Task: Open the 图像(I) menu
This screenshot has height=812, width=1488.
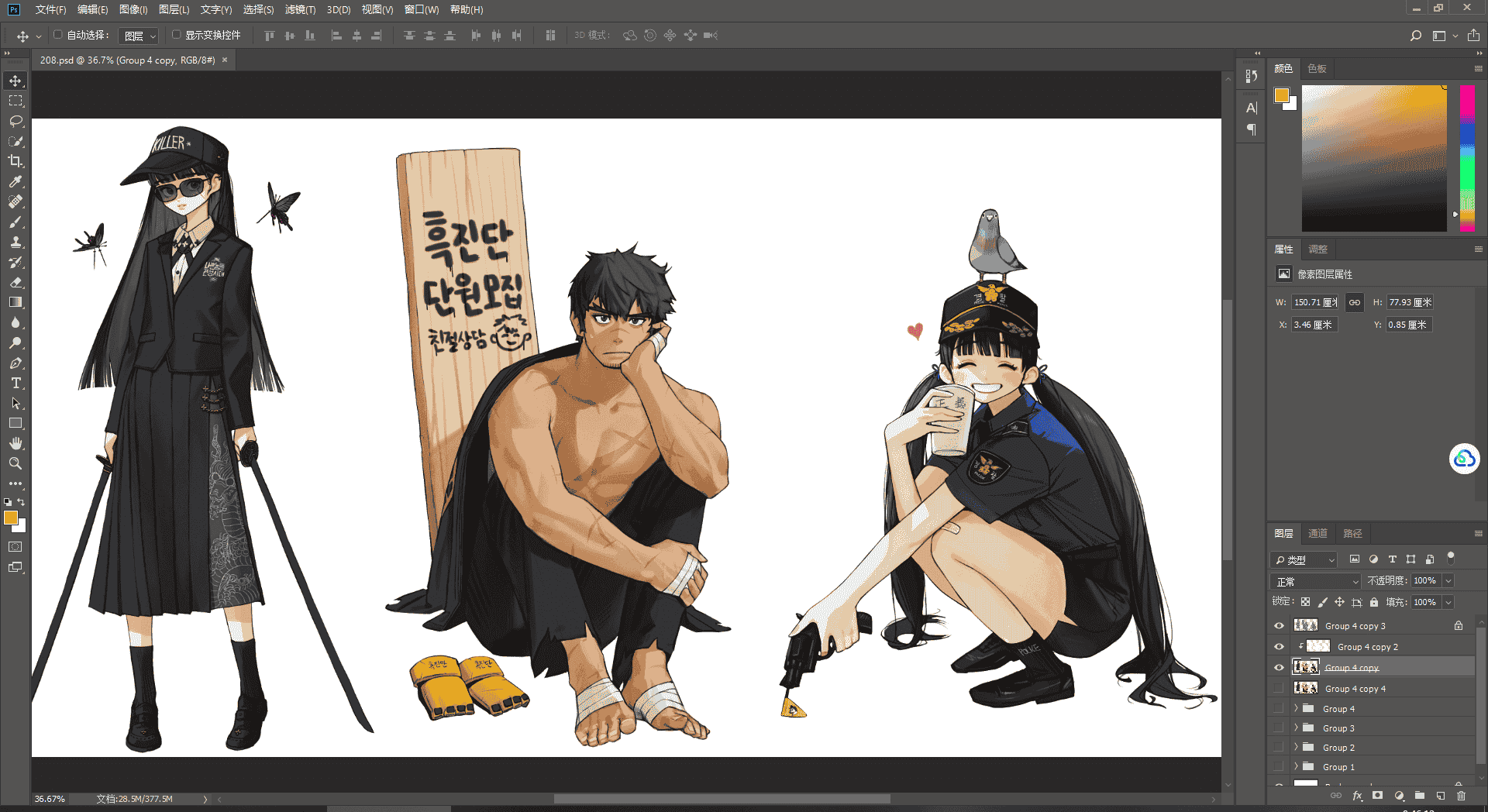Action: [133, 9]
